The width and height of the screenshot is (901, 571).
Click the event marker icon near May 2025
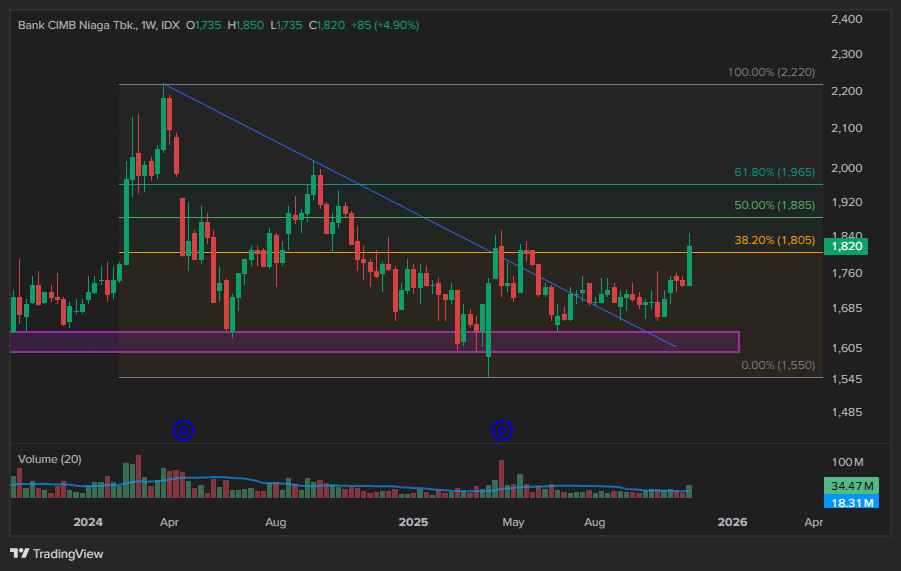coord(503,430)
